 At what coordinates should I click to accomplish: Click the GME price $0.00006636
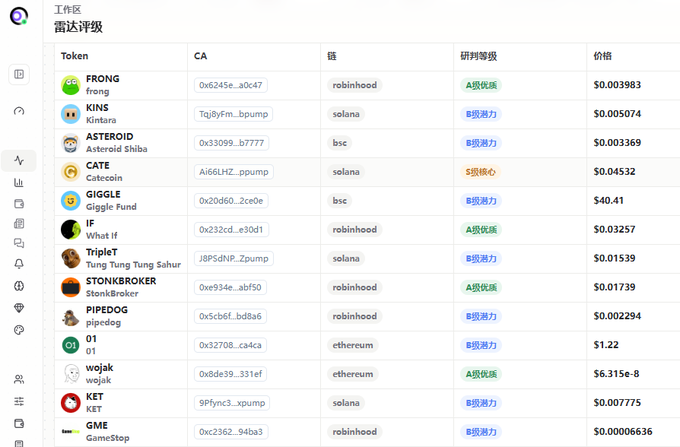623,431
